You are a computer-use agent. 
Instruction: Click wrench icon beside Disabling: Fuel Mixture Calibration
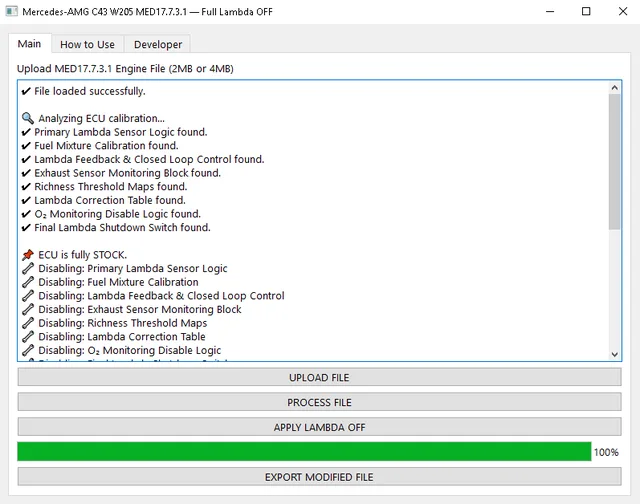[27, 282]
